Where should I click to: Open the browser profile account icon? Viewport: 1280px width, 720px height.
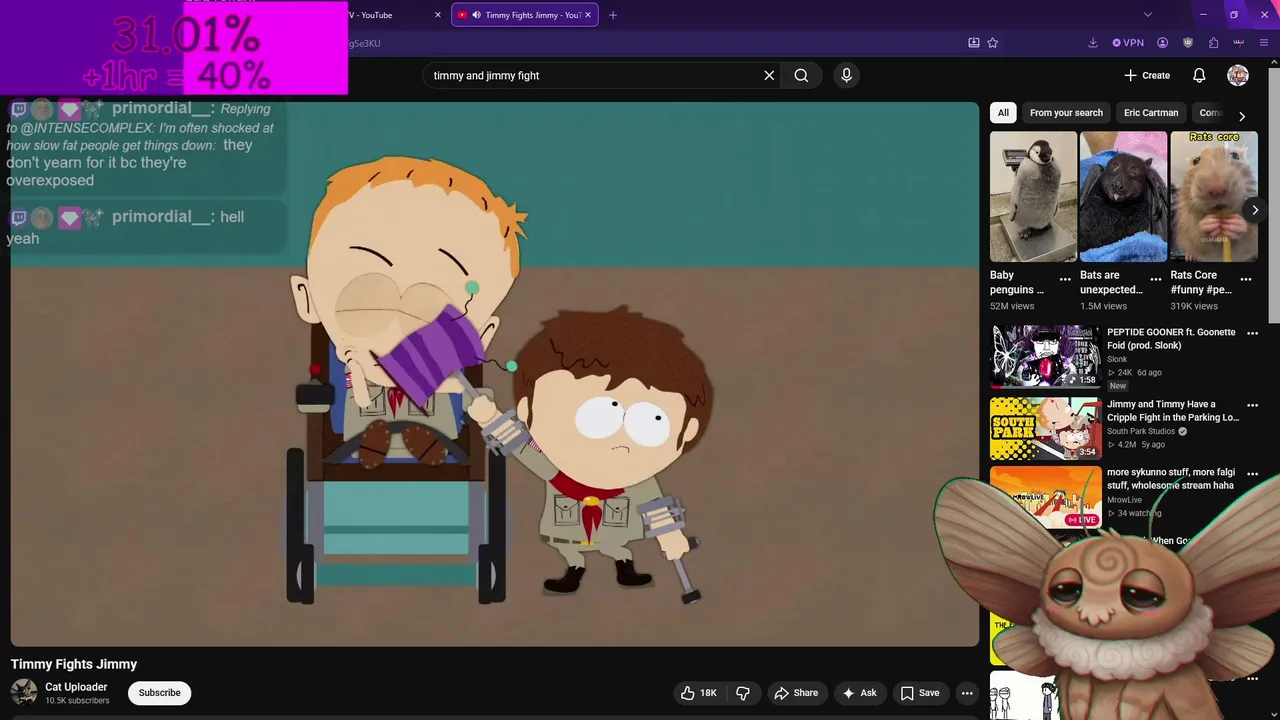pos(1162,43)
